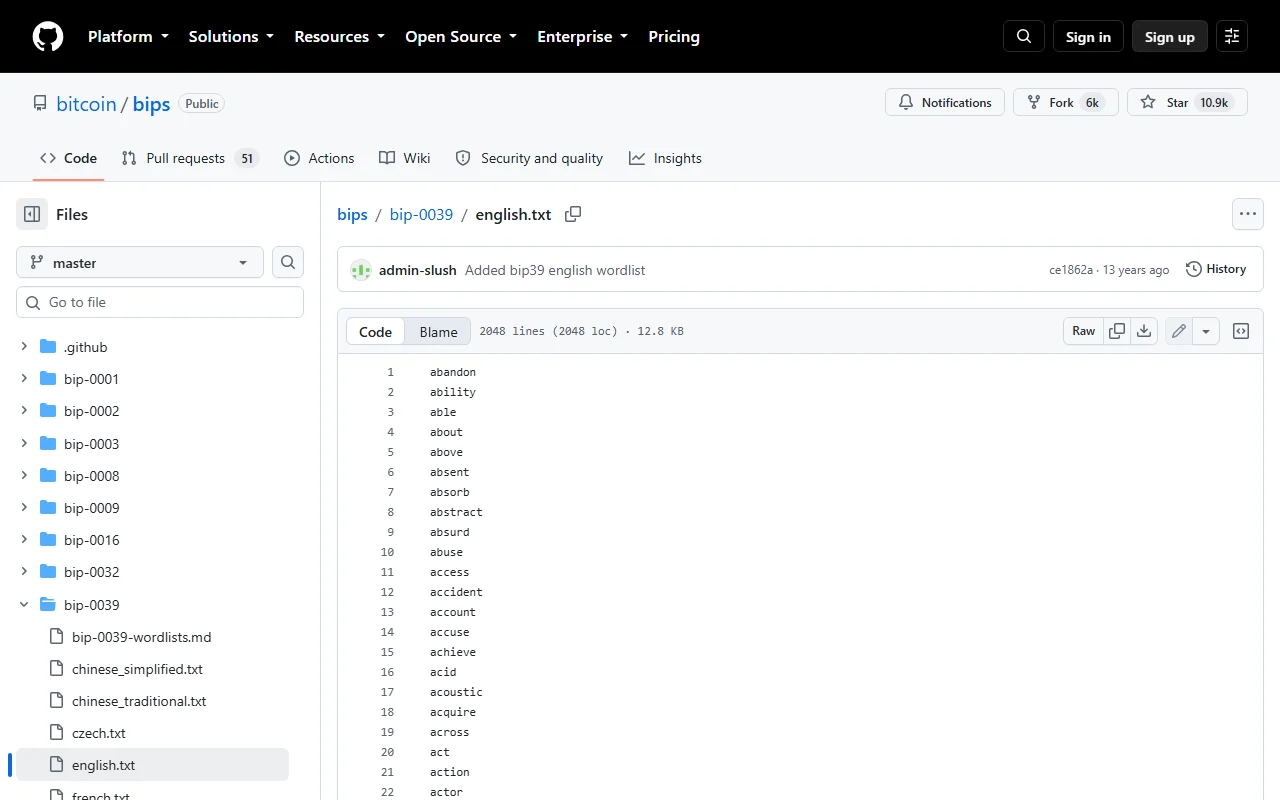Image resolution: width=1280 pixels, height=800 pixels.
Task: Click the search magnifier icon in header
Action: click(x=1024, y=37)
